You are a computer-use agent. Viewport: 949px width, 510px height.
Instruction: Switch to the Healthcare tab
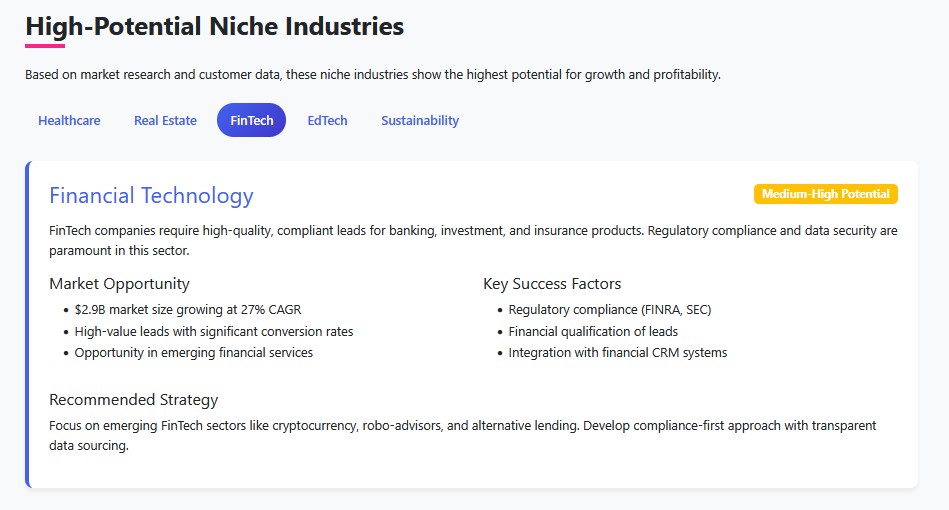(69, 121)
